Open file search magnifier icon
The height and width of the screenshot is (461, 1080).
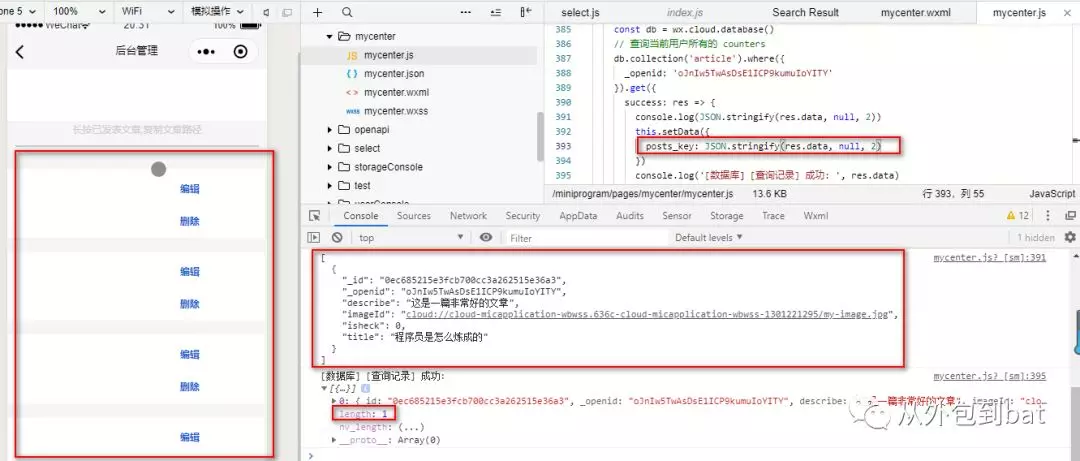347,12
